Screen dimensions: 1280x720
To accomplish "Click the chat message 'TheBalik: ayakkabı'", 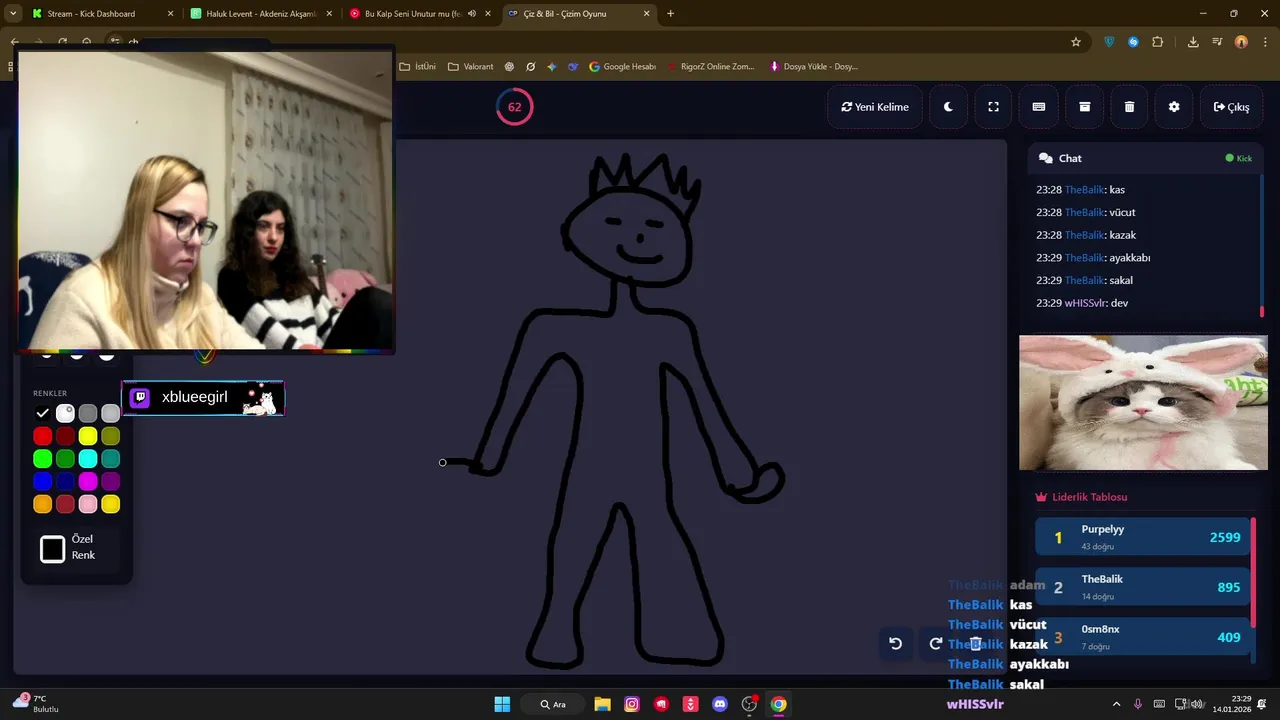I will (1093, 258).
